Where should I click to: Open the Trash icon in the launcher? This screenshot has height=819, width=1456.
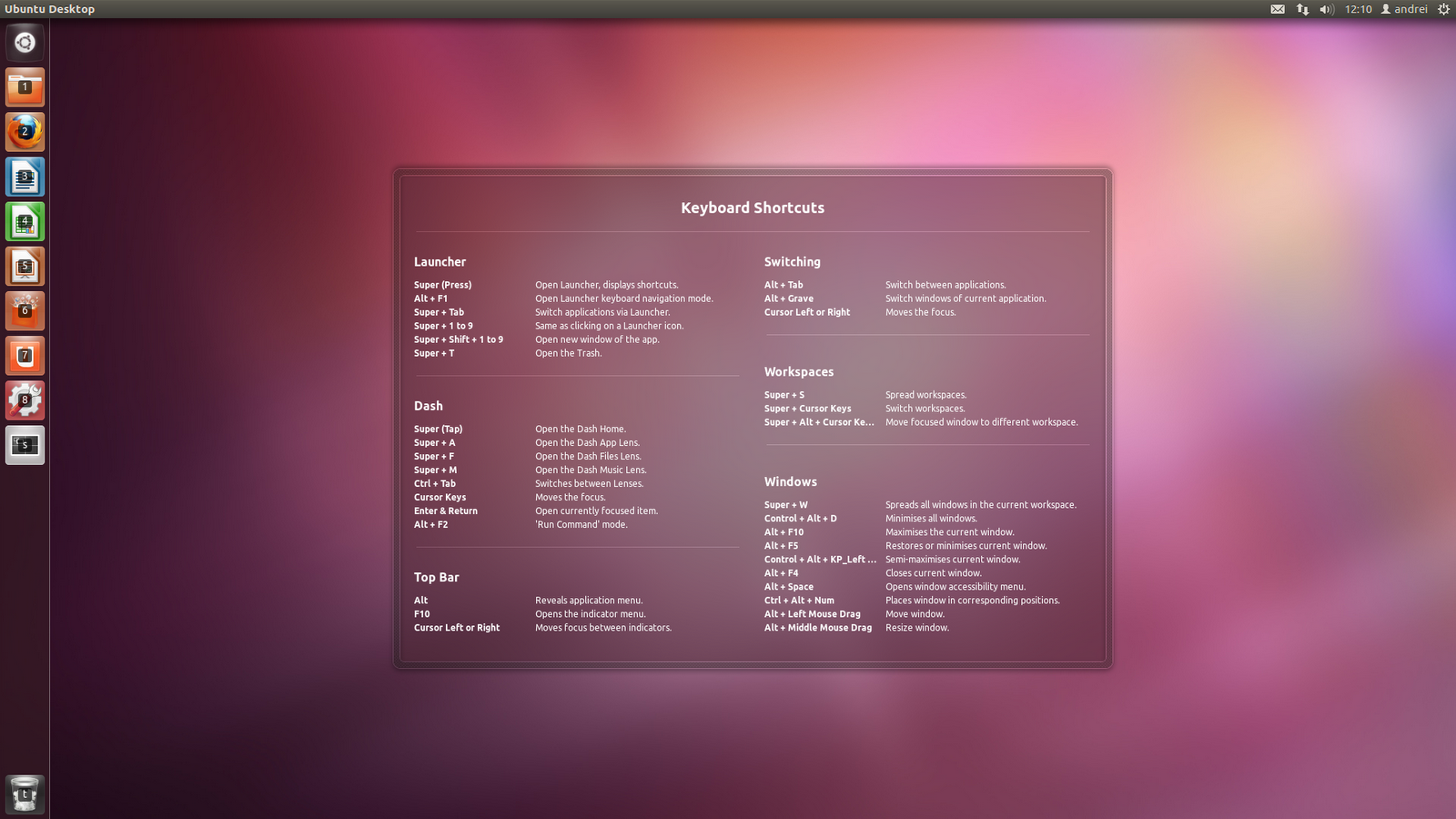click(25, 794)
